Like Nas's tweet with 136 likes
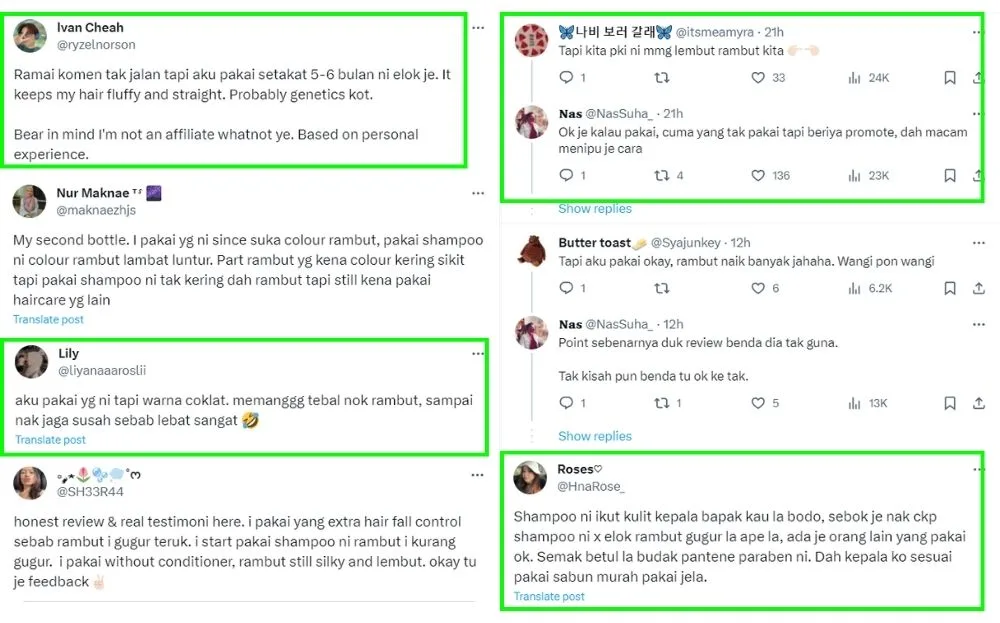This screenshot has width=1000, height=623. [757, 176]
